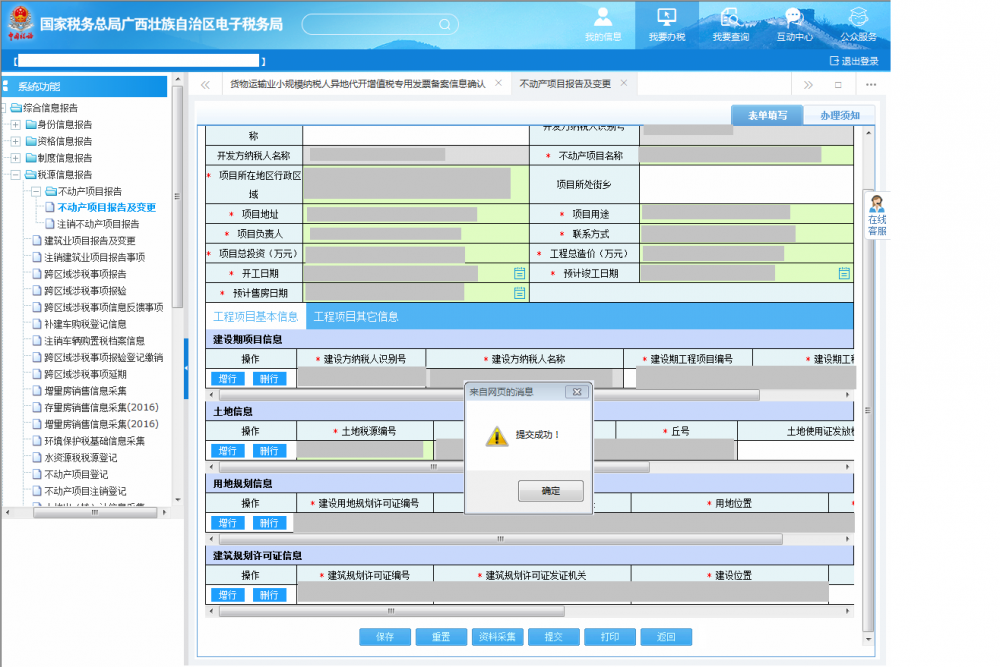
Task: Expand the 资格信息报告 tree node
Action: [16, 141]
